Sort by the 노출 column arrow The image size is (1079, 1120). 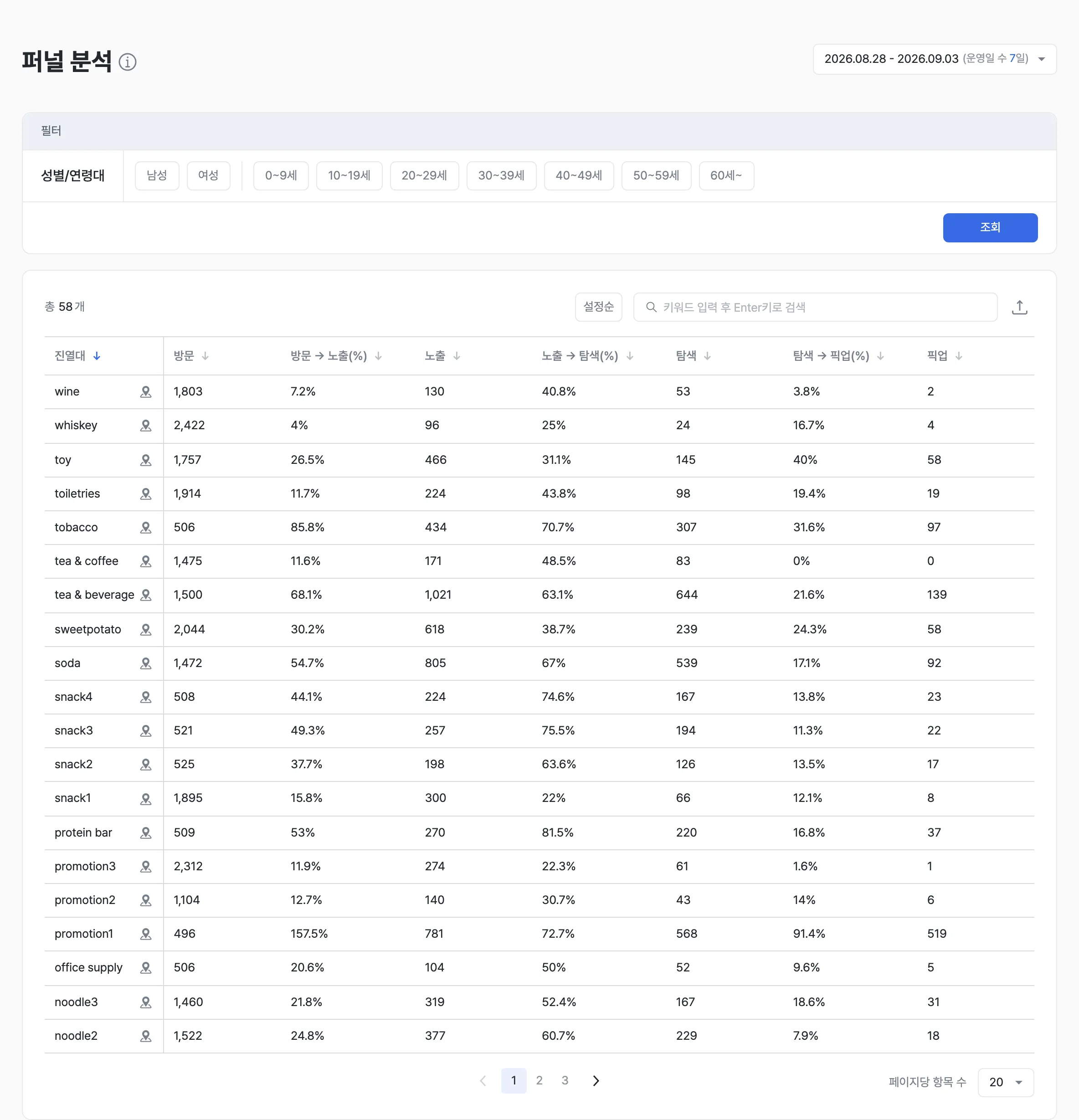point(457,356)
